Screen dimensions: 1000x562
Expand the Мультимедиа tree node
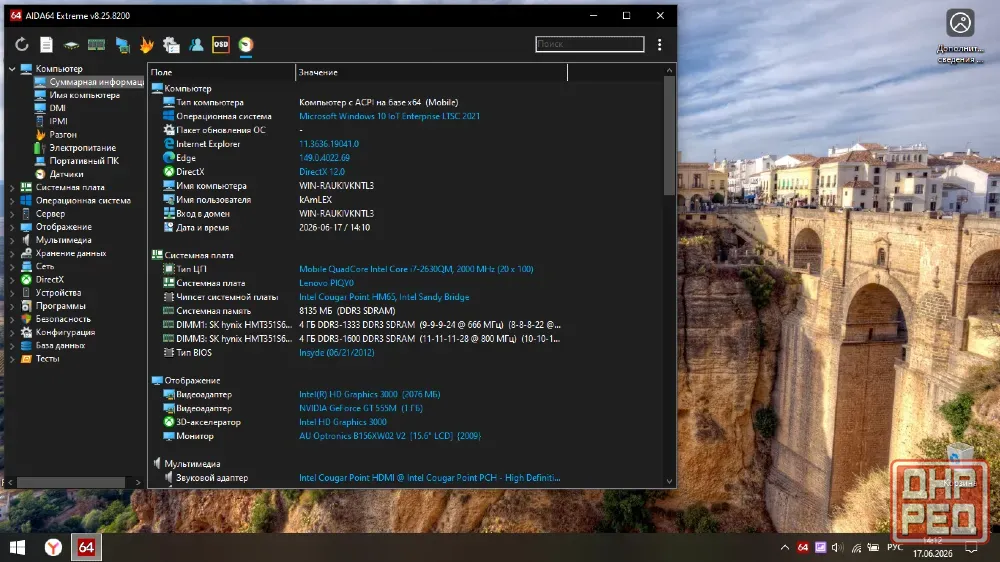point(12,240)
